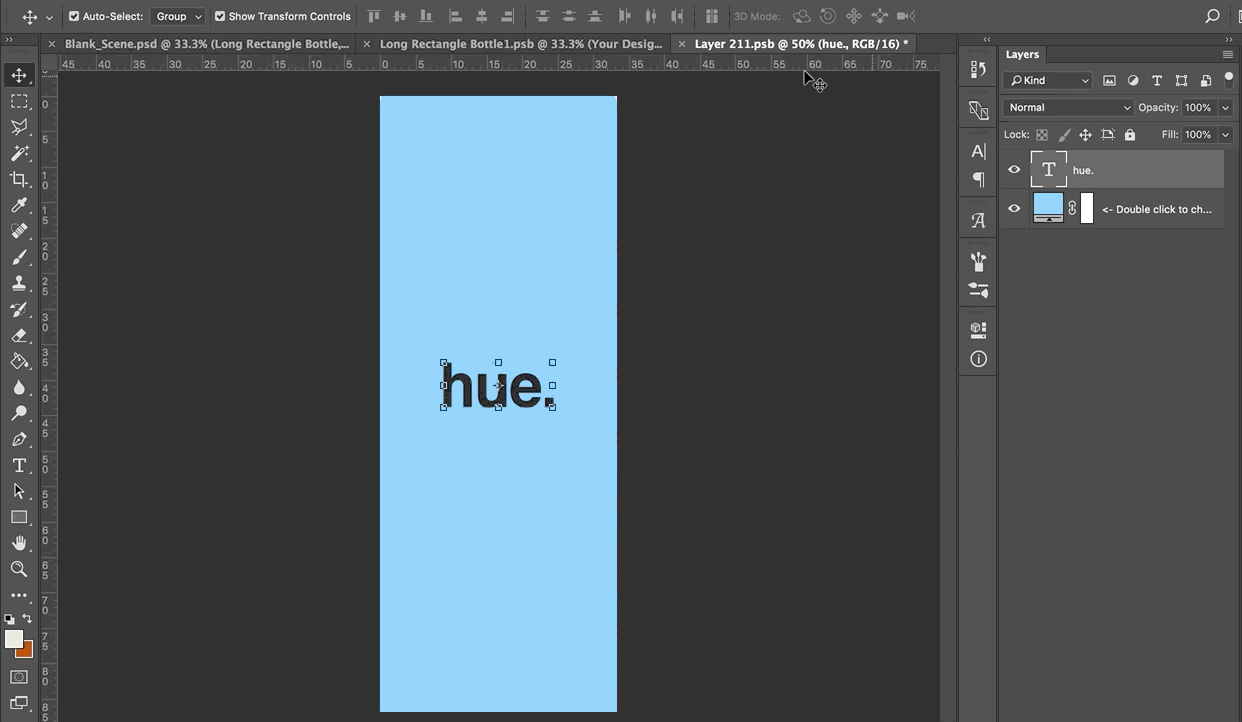Image resolution: width=1242 pixels, height=722 pixels.
Task: Filter layers by type layers
Action: click(1157, 80)
